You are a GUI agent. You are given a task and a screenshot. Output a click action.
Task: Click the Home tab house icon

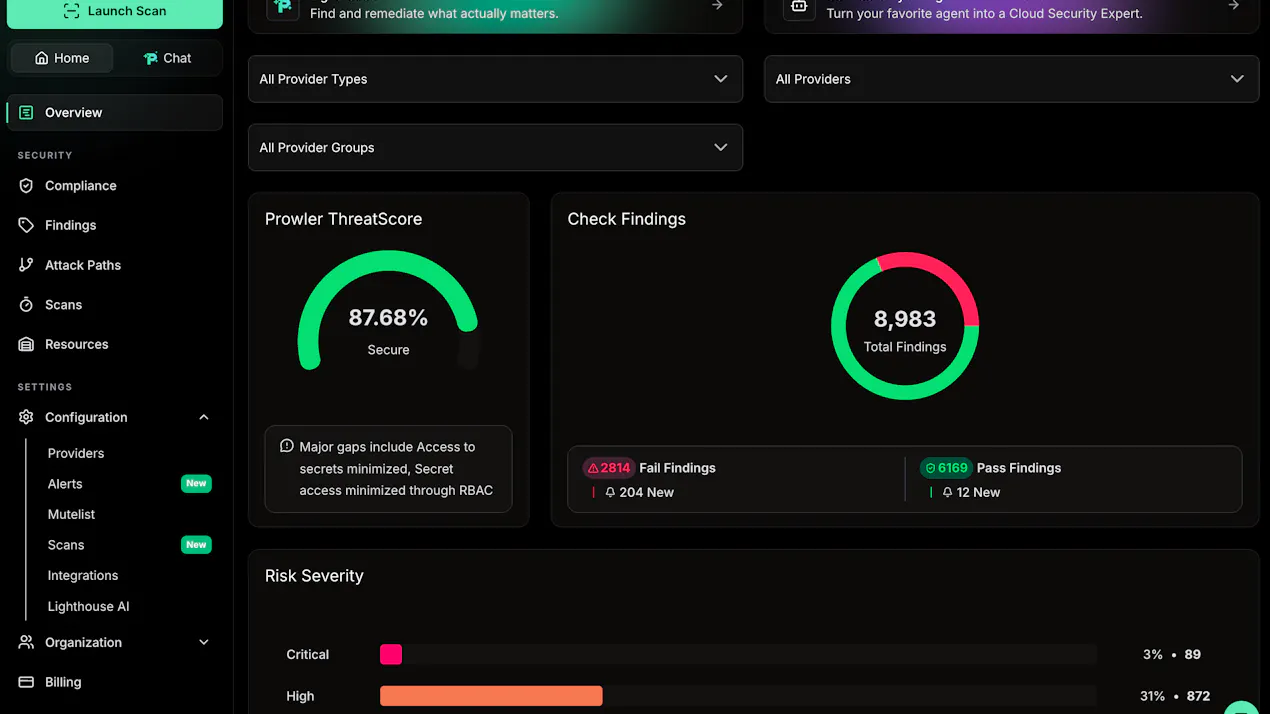point(41,58)
